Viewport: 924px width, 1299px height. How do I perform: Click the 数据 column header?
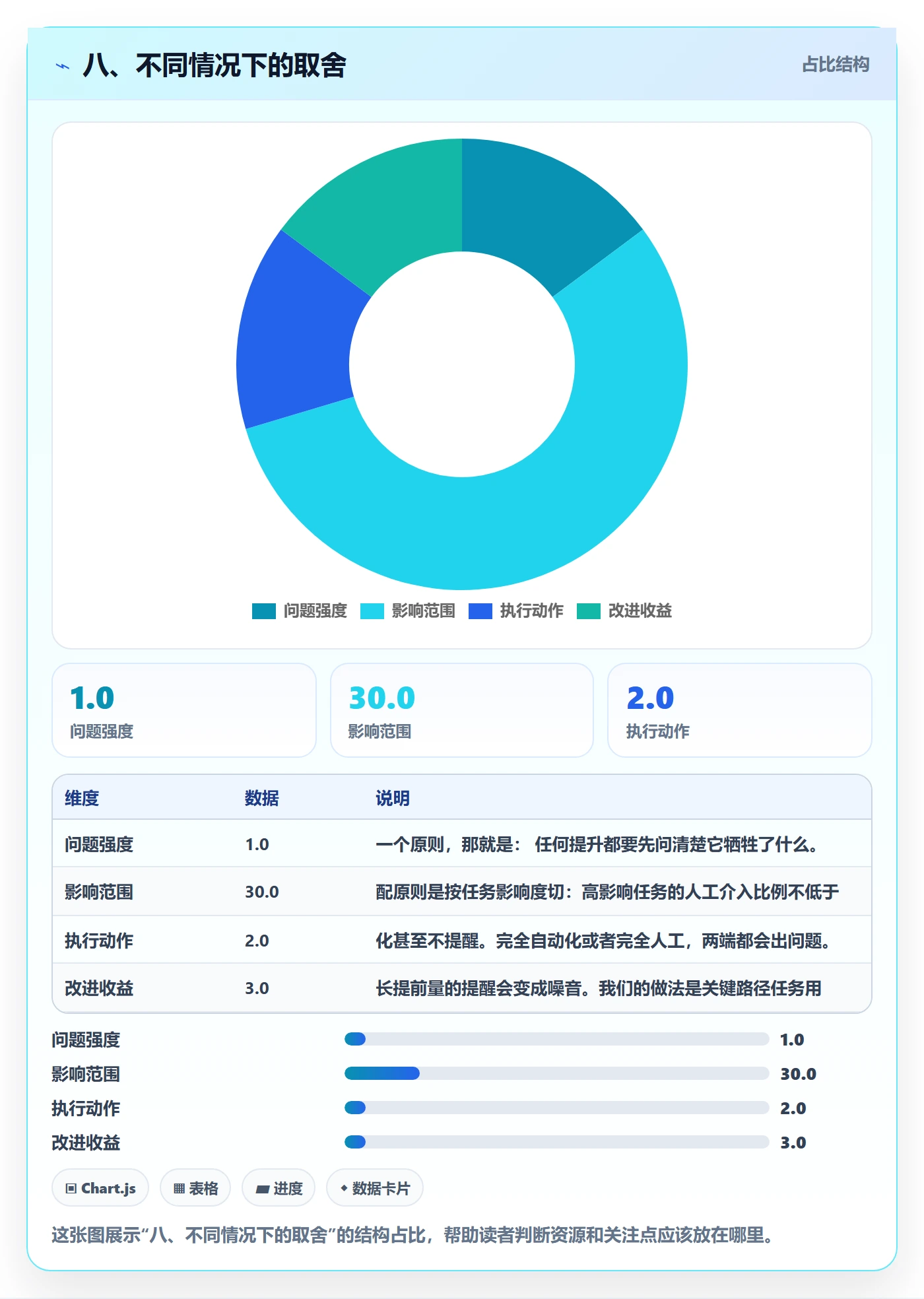(x=262, y=798)
